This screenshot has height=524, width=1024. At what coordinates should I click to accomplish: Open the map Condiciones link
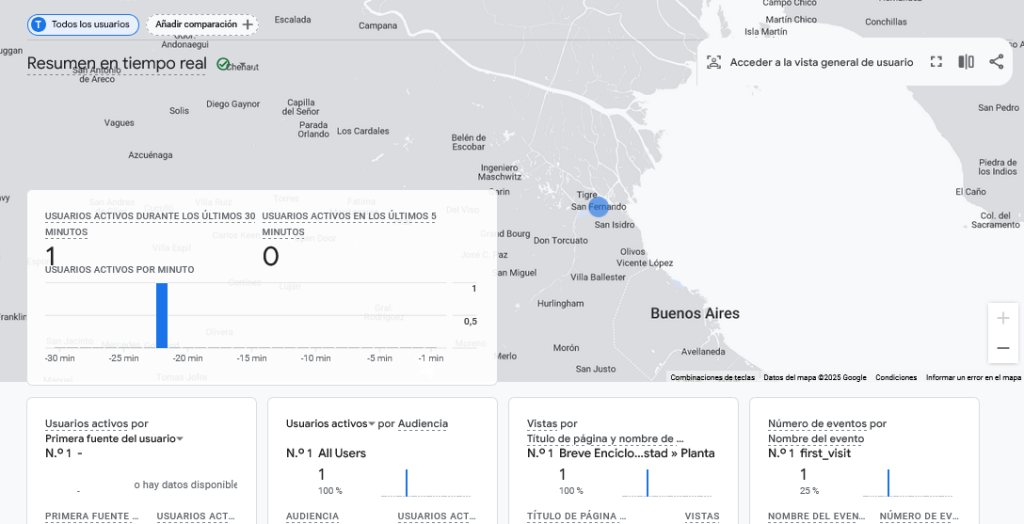[x=896, y=378]
